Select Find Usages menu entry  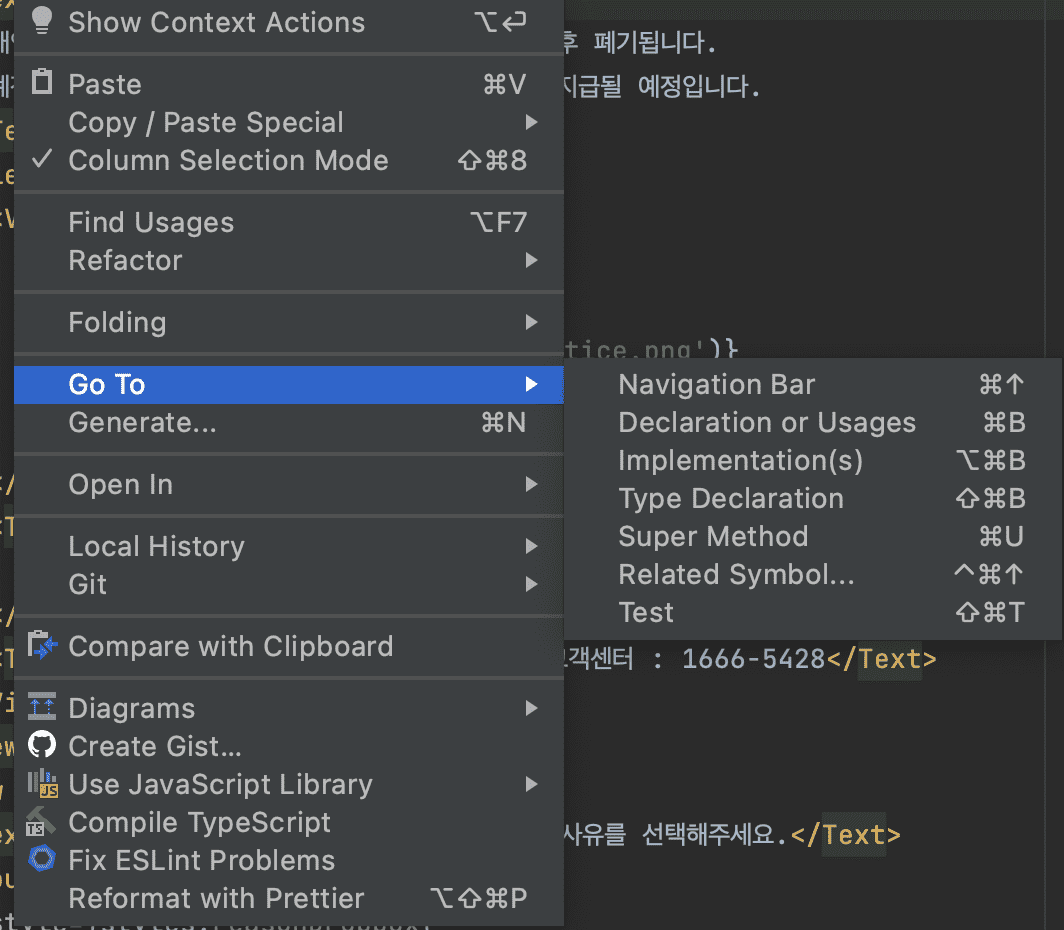pyautogui.click(x=151, y=222)
